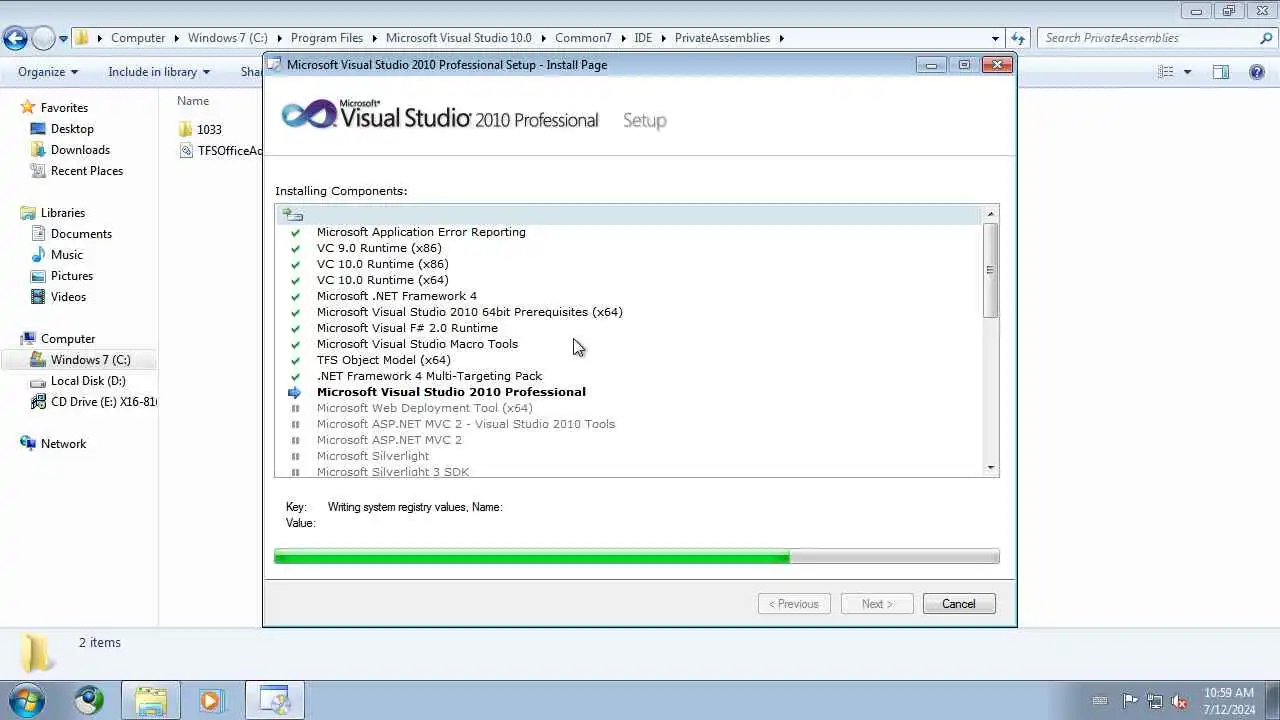Click the checkmark beside TFS Object Model (x64)
This screenshot has height=720, width=1280.
(295, 360)
